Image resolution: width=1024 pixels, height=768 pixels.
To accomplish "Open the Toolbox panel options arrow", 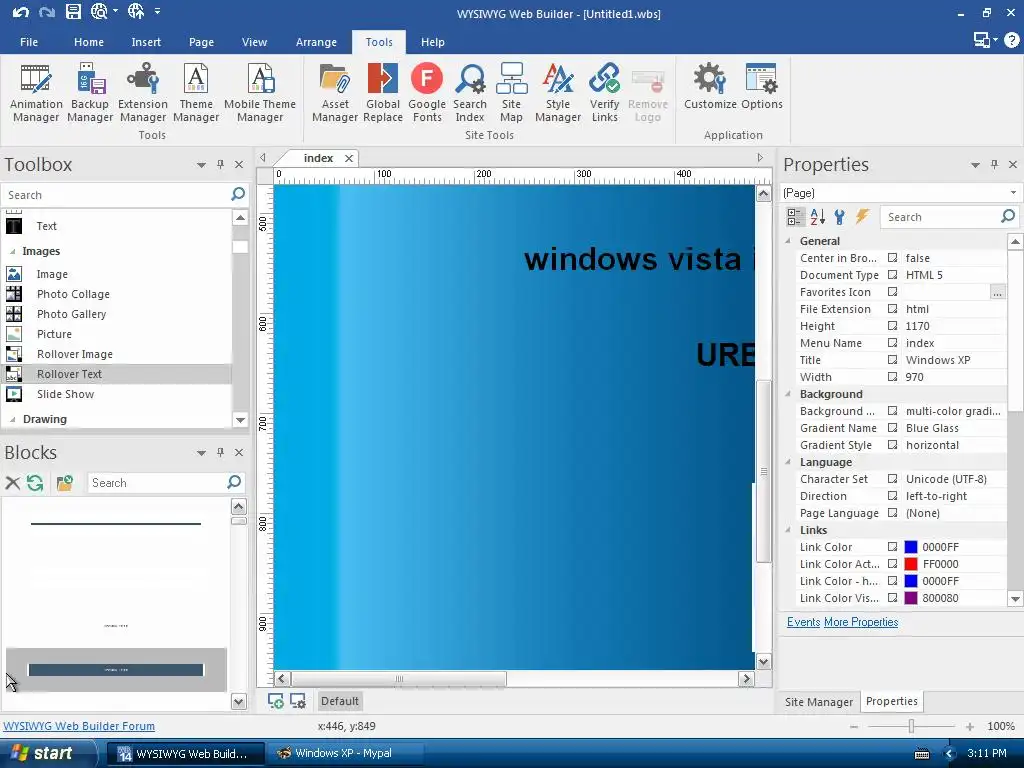I will click(201, 165).
